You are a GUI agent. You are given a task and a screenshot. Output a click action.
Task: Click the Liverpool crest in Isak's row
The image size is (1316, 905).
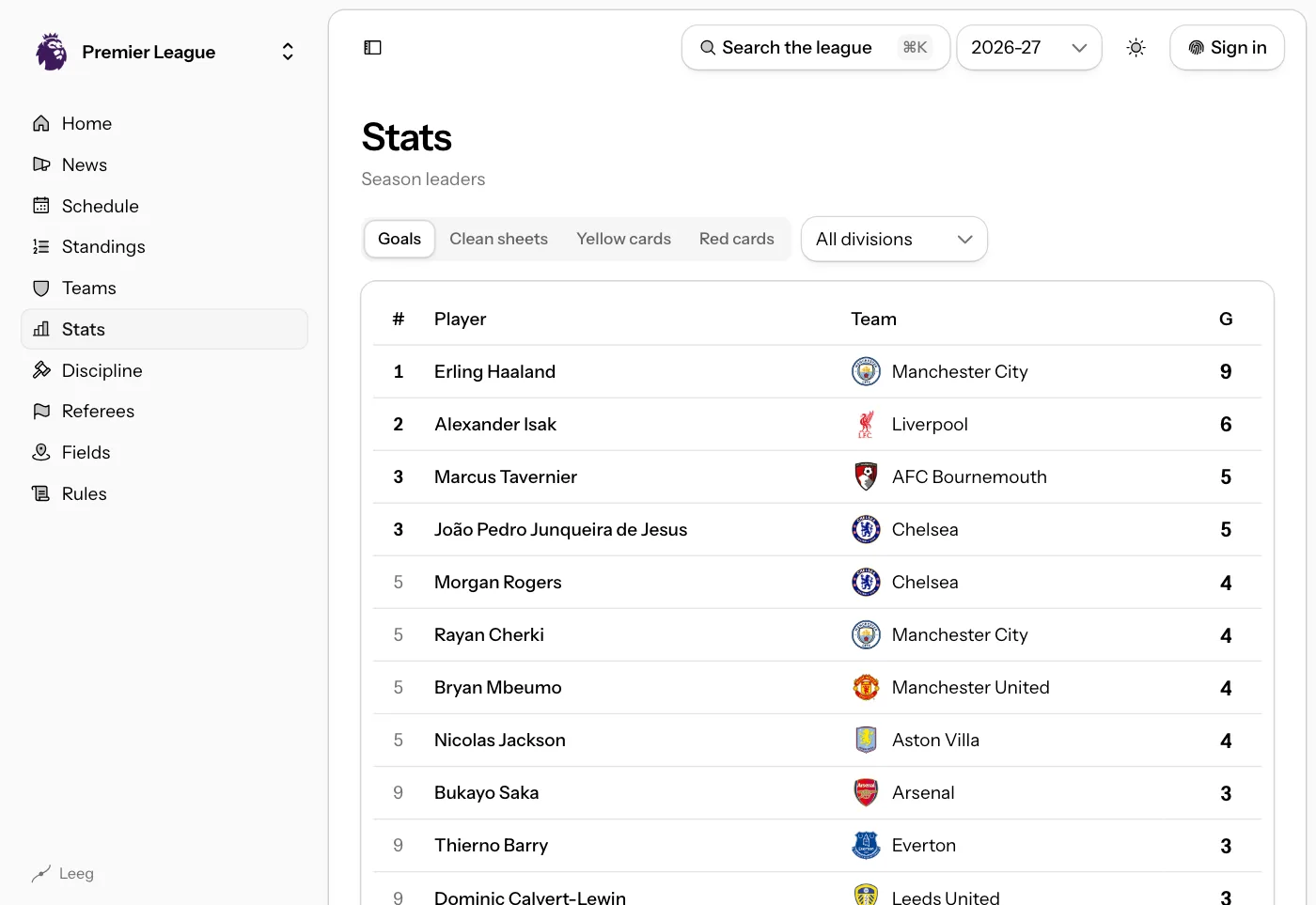[x=866, y=424]
